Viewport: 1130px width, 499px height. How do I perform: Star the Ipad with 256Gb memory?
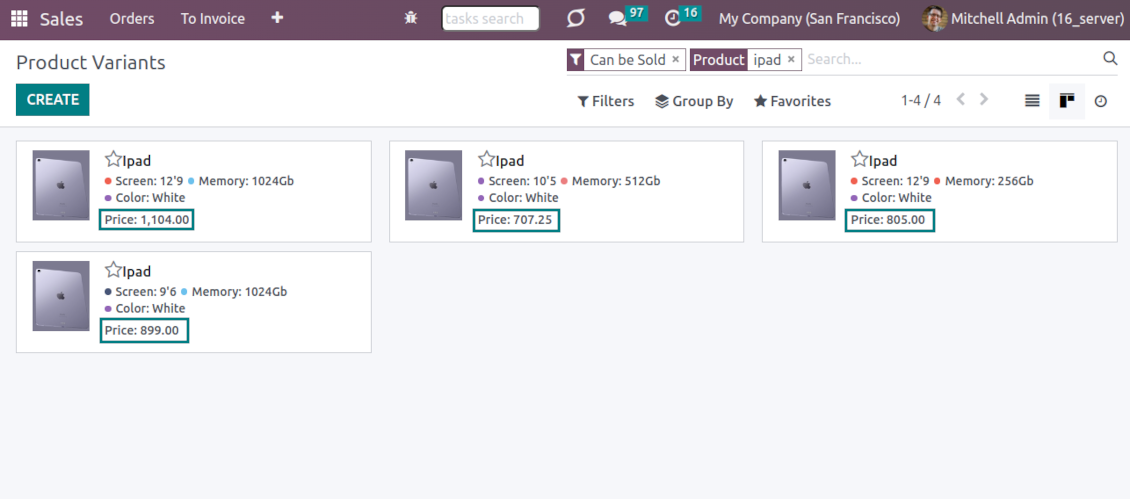pyautogui.click(x=859, y=159)
